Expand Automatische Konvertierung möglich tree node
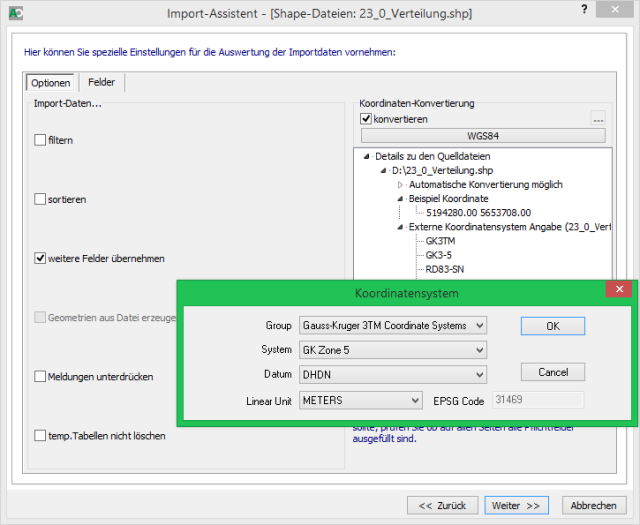 tap(400, 184)
